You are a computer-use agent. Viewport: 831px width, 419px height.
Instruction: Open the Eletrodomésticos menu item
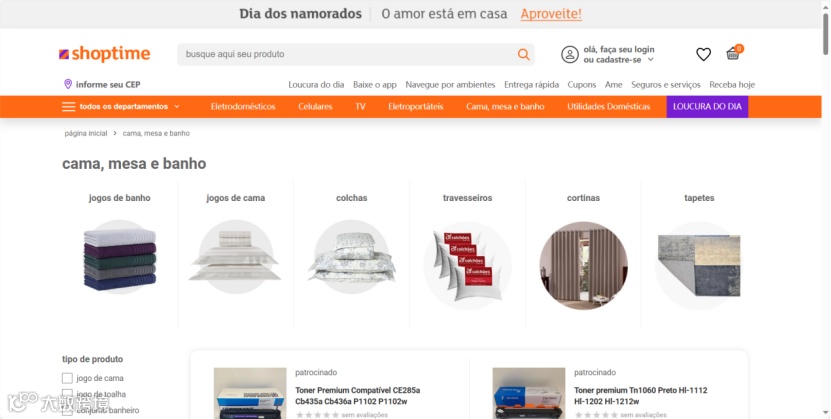pos(243,106)
